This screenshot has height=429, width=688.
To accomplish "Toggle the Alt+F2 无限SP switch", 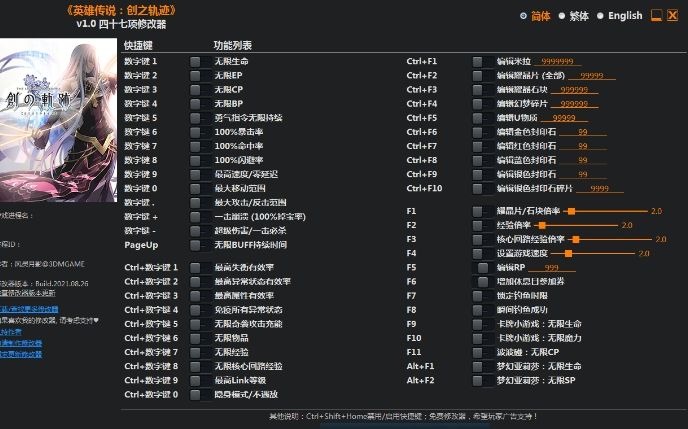I will (483, 380).
